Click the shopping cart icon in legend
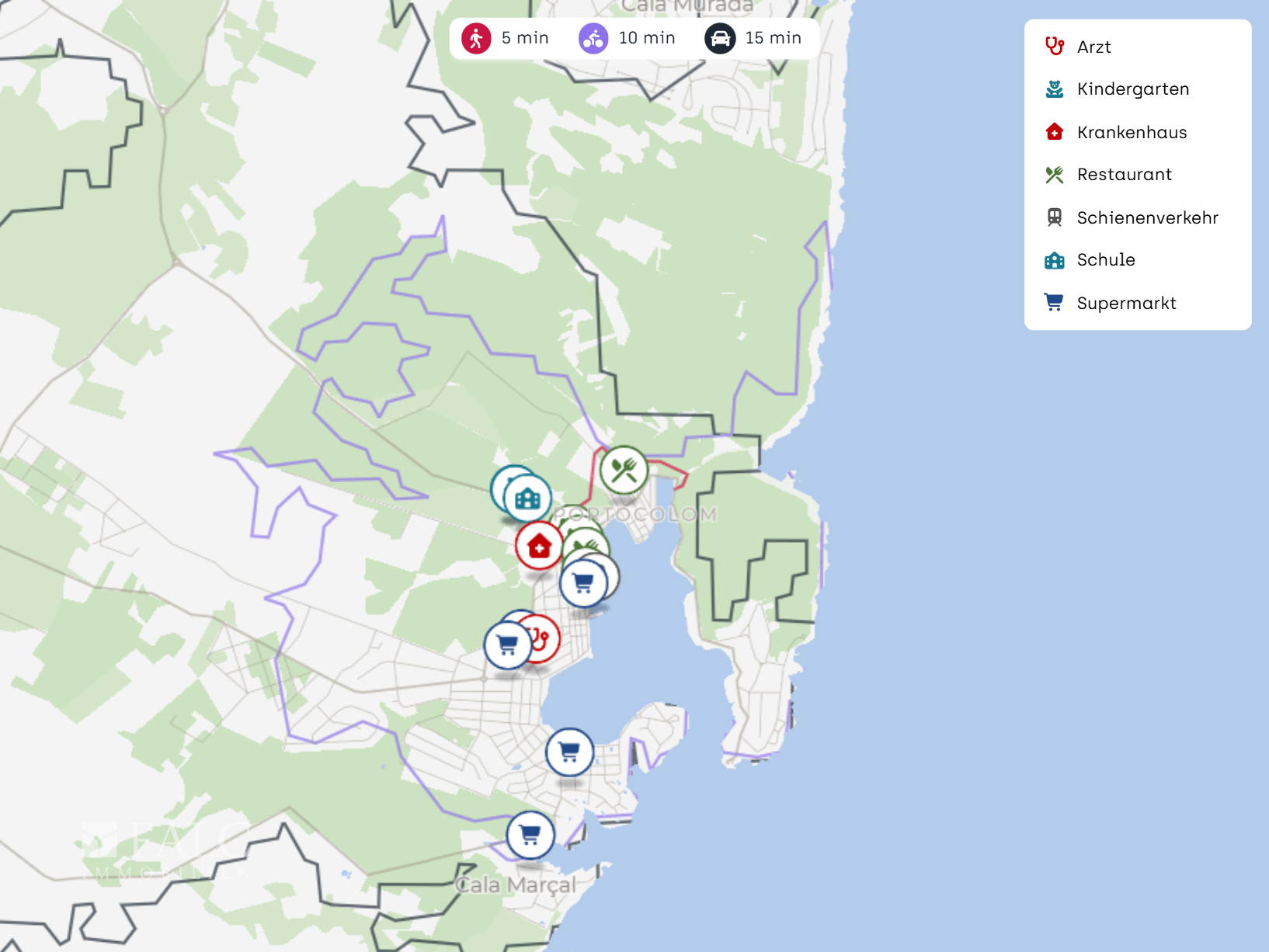Viewport: 1269px width, 952px height. click(x=1054, y=303)
